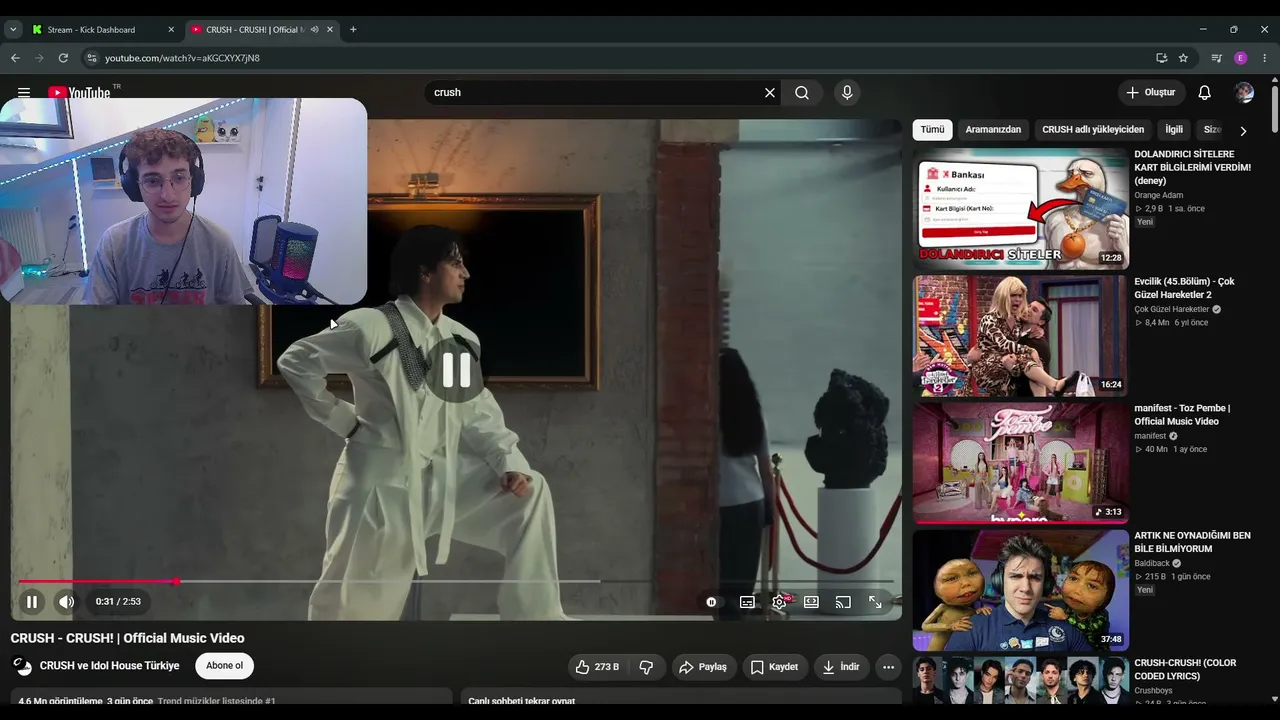The image size is (1280, 720).
Task: Save the video with Kaydet
Action: coord(775,667)
